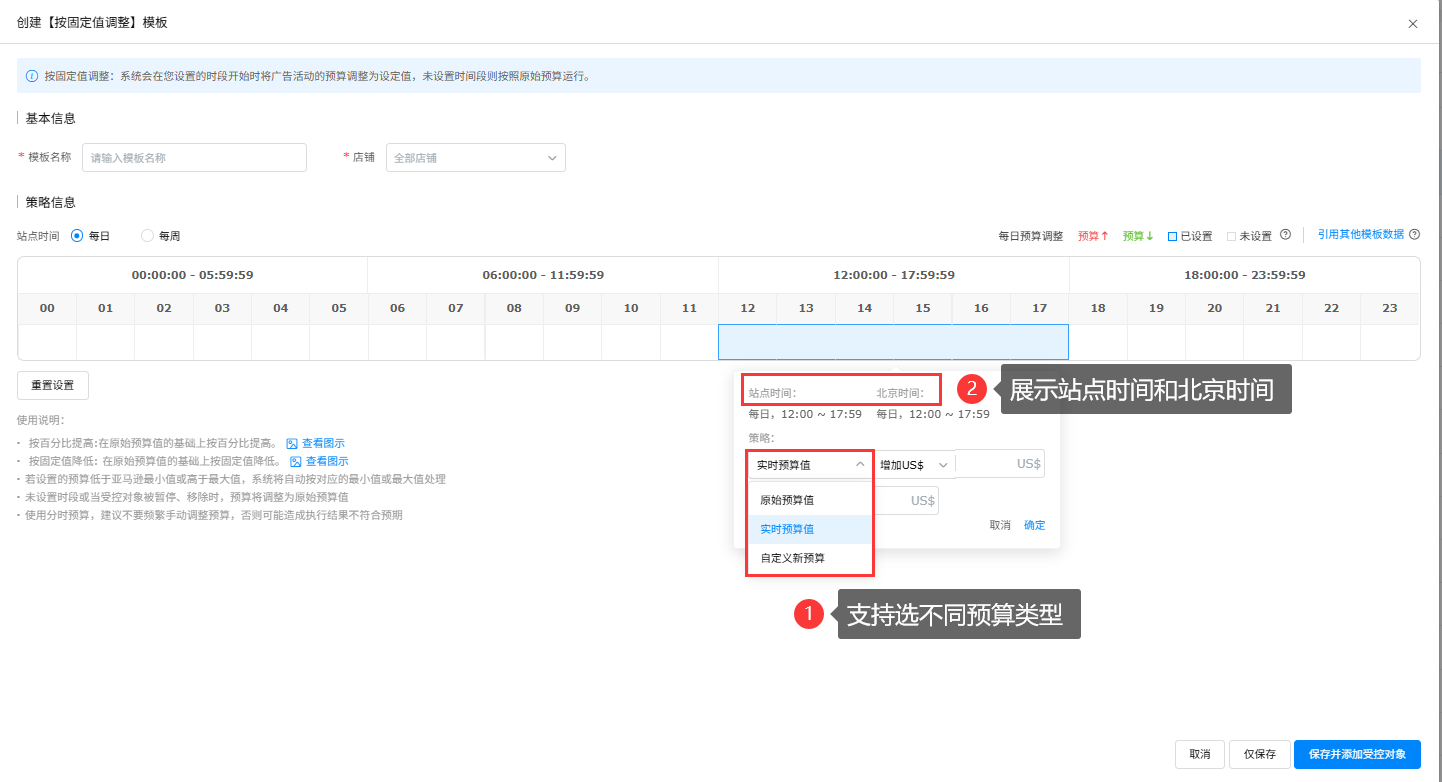The height and width of the screenshot is (782, 1442).
Task: Click the 未设置 gray legend square
Action: click(1231, 237)
